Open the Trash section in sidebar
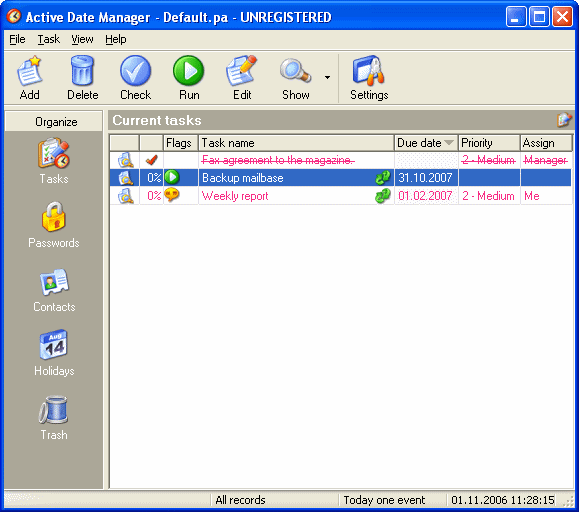 (54, 417)
